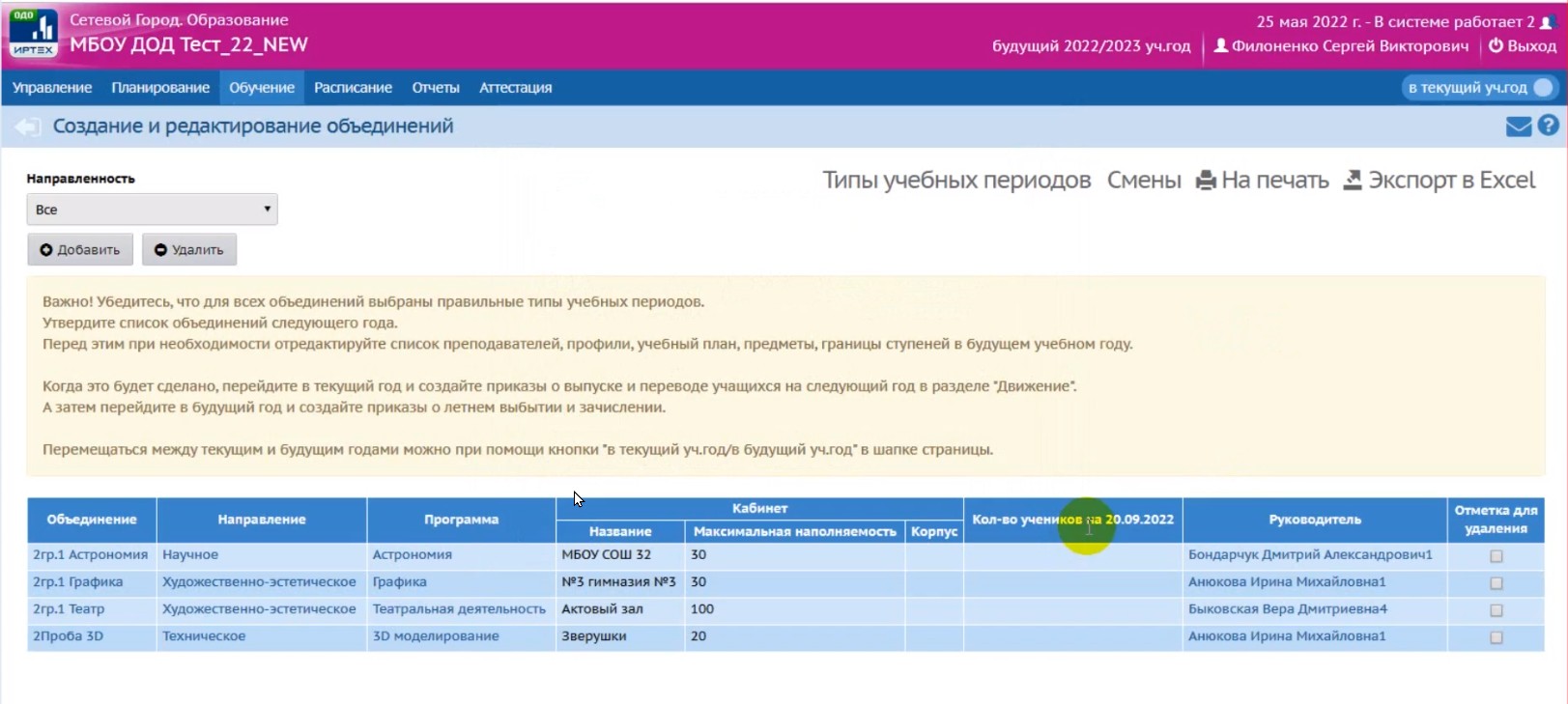The width and height of the screenshot is (1568, 704).
Task: Click Бондарчук Дмитрий Александрович1 in Руководитель column
Action: point(1310,555)
